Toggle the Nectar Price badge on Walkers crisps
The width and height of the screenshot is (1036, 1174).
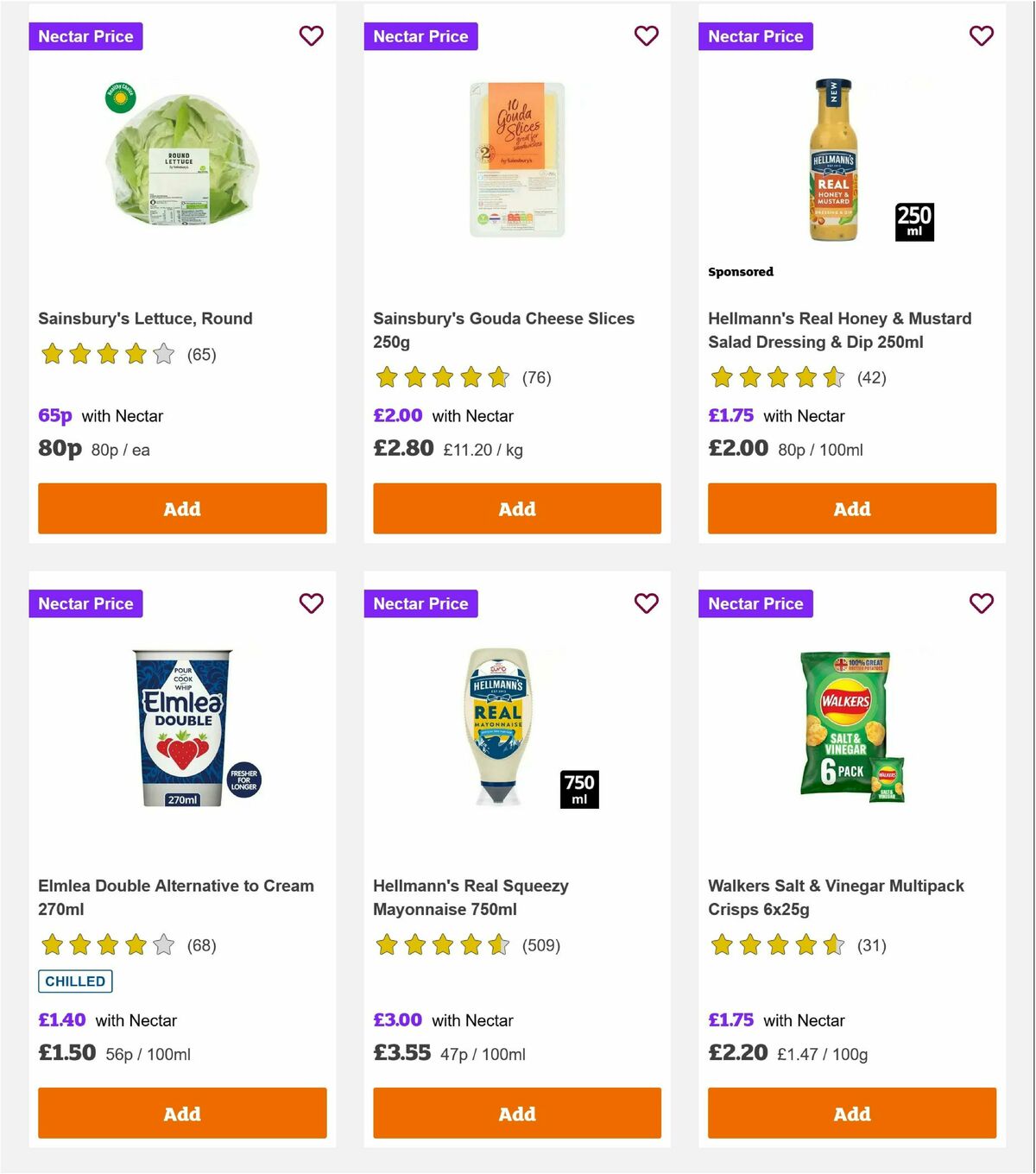pos(755,603)
